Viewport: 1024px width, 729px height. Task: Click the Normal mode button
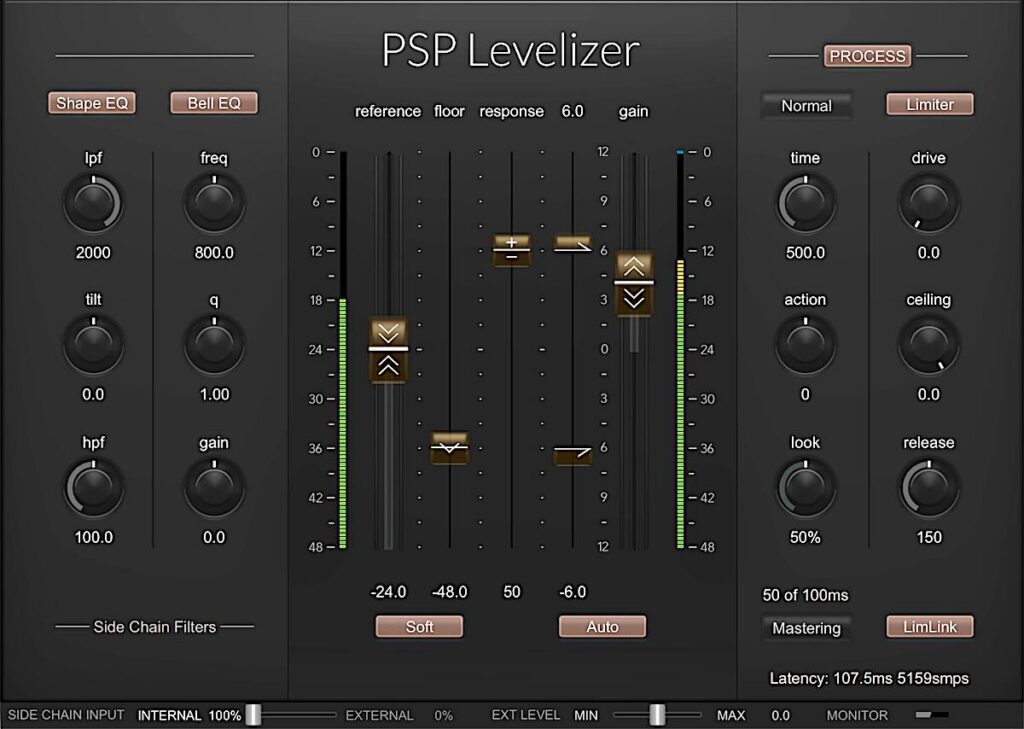click(807, 105)
